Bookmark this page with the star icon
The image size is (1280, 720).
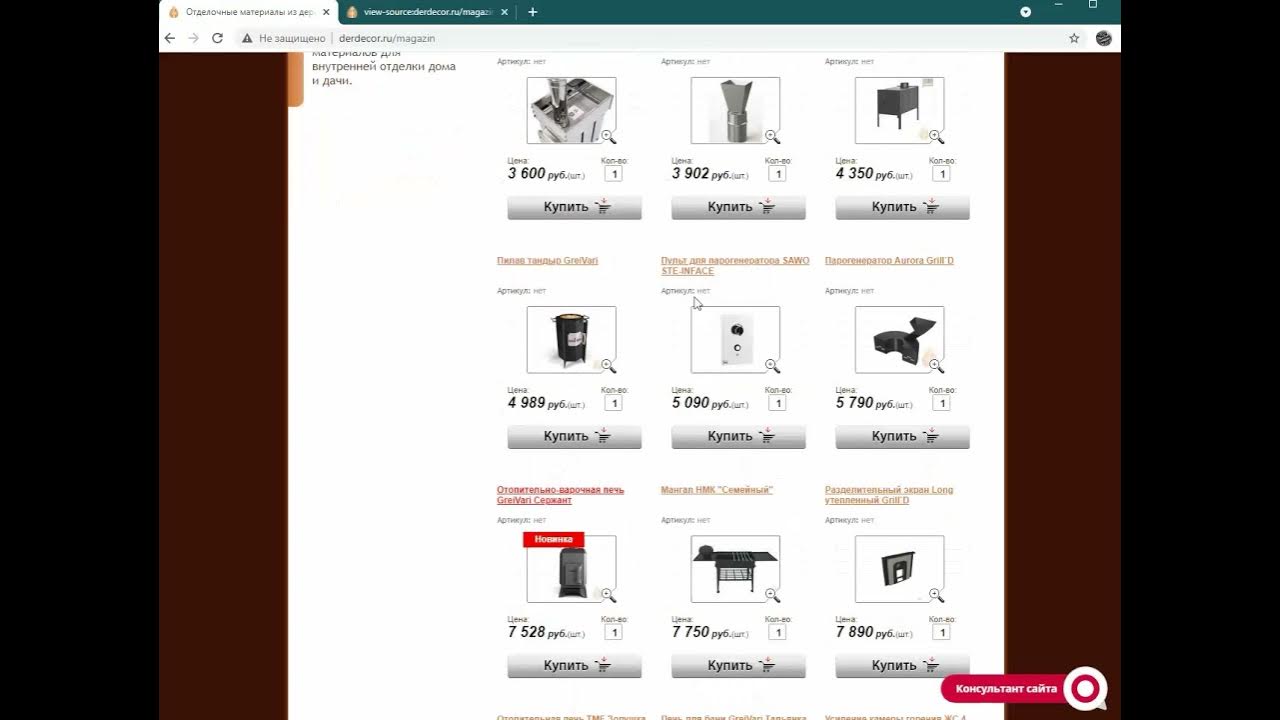[x=1074, y=38]
